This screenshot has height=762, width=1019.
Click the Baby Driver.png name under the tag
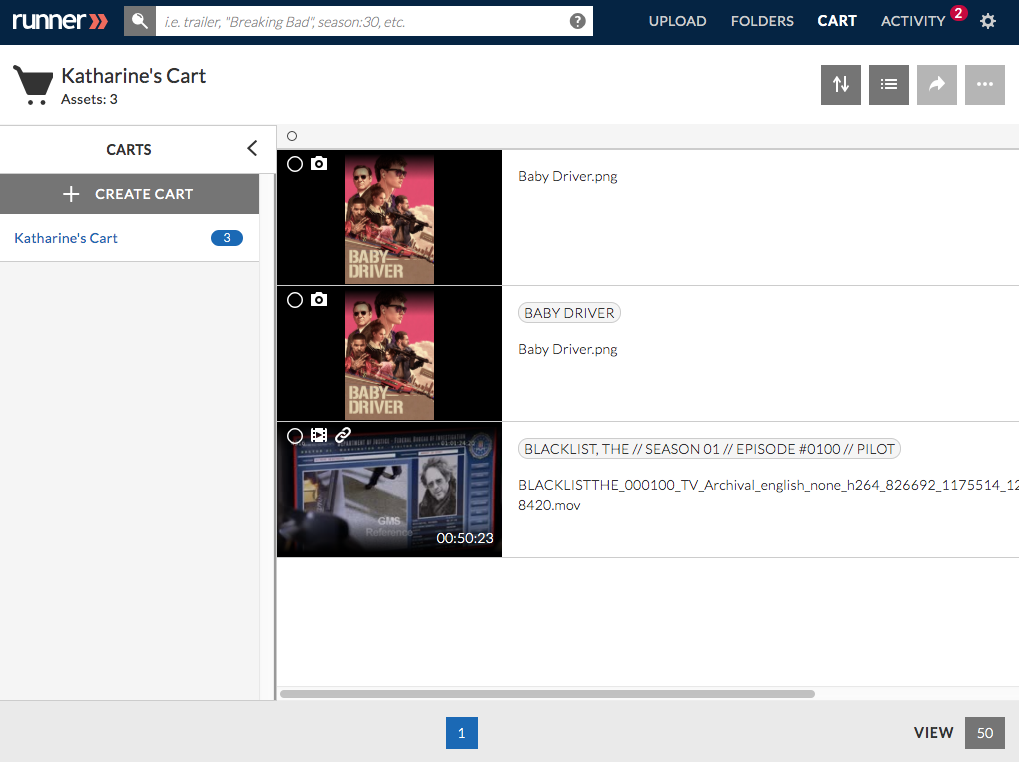[x=567, y=349]
